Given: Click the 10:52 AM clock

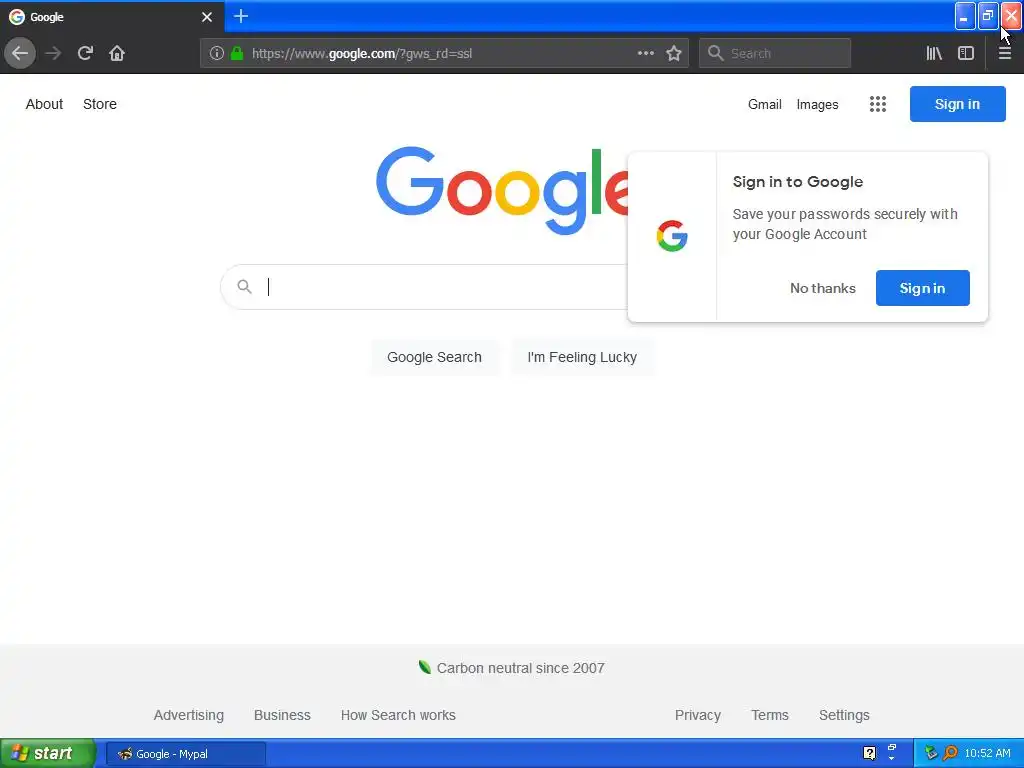Looking at the screenshot, I should pyautogui.click(x=987, y=753).
